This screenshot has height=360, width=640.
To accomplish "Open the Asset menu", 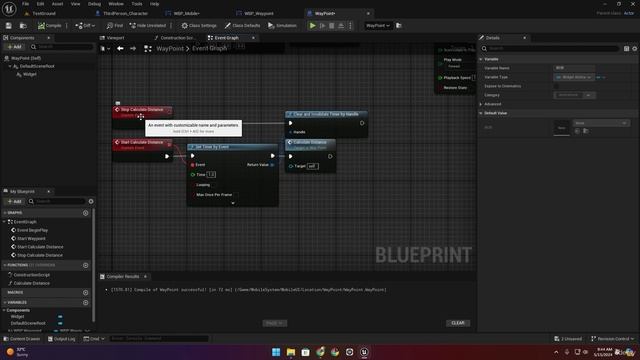I will pyautogui.click(x=58, y=4).
